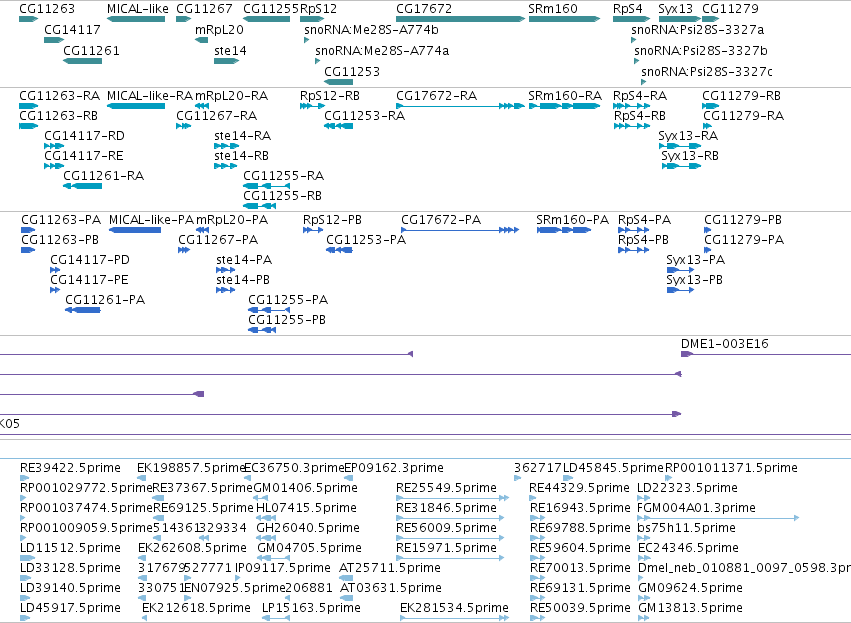851x623 pixels.
Task: Select the CG14117-RE transcript label
Action: coord(84,156)
